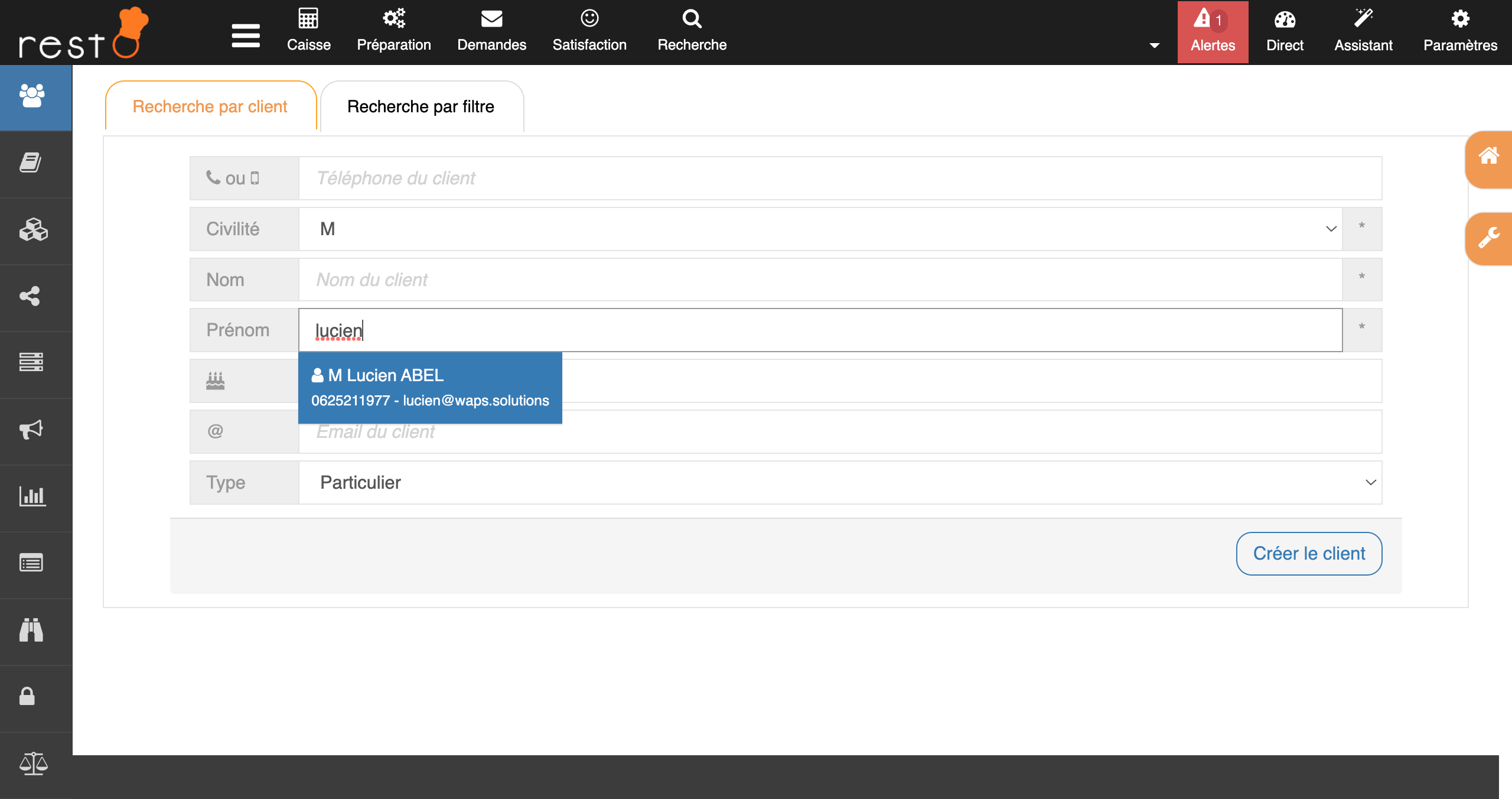
Task: Open the clients group sidebar icon
Action: [32, 96]
